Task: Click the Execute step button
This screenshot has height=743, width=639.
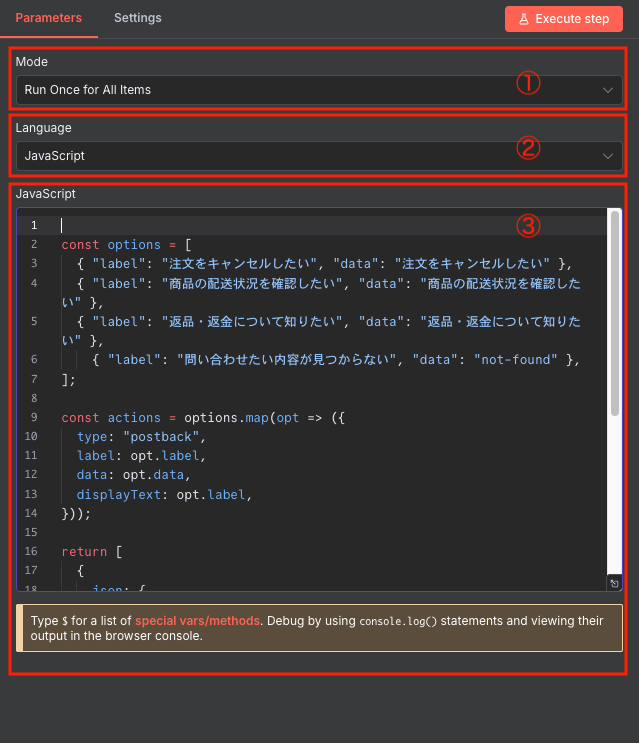Action: [564, 19]
